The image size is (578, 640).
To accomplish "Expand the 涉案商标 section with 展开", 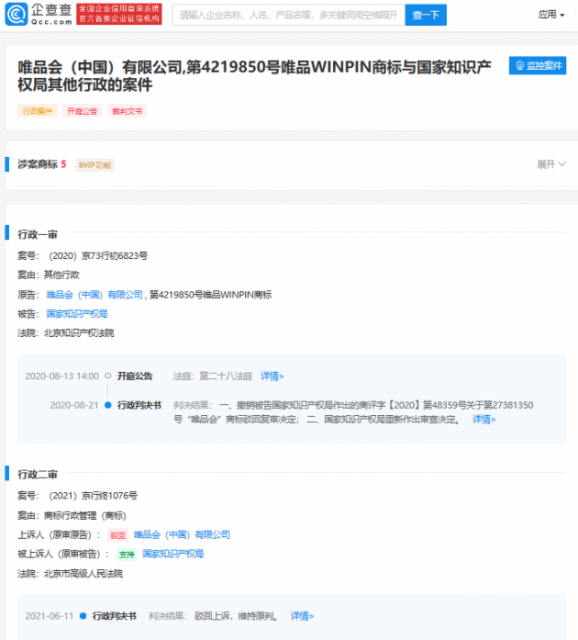I will [x=551, y=164].
